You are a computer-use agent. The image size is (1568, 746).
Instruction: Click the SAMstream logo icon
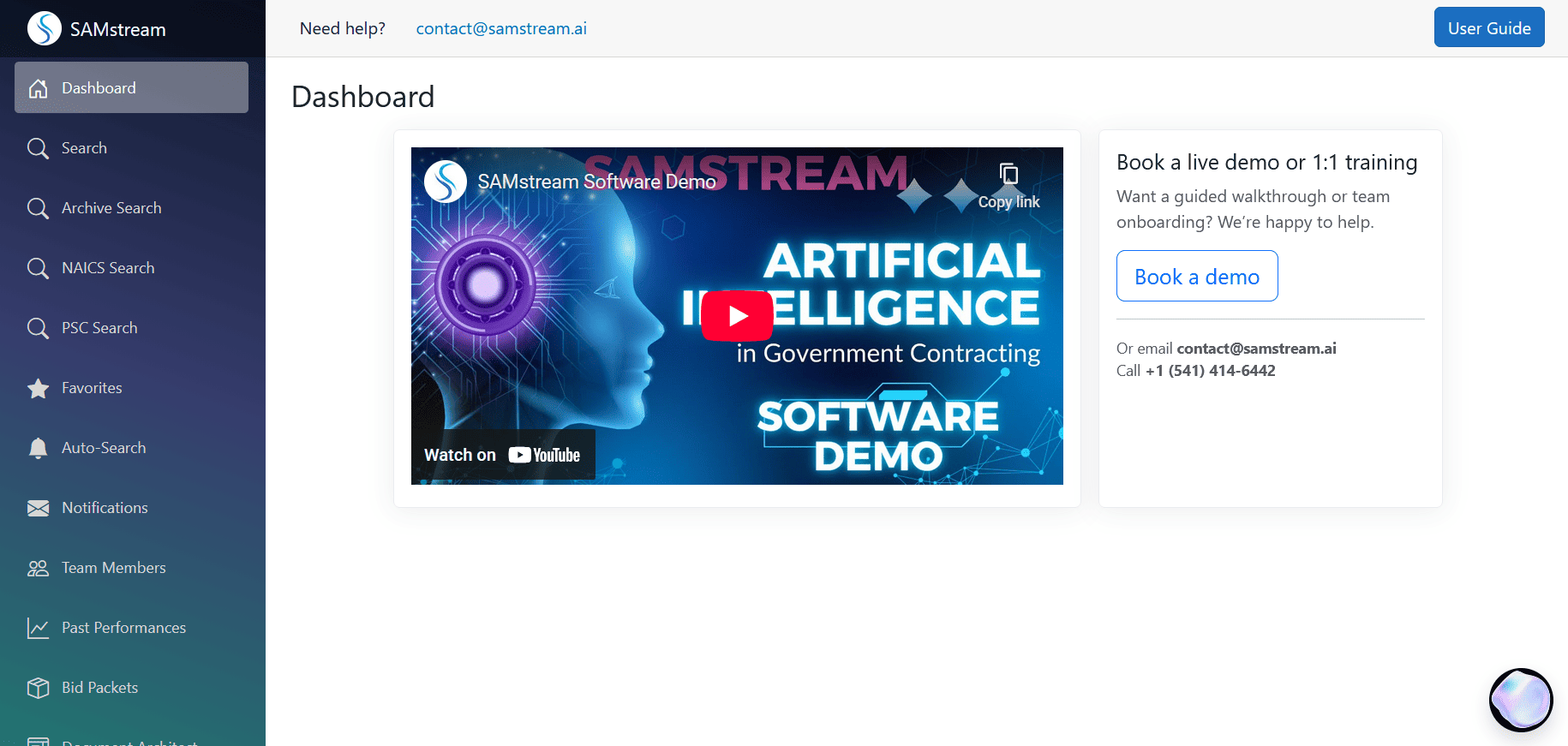point(45,28)
